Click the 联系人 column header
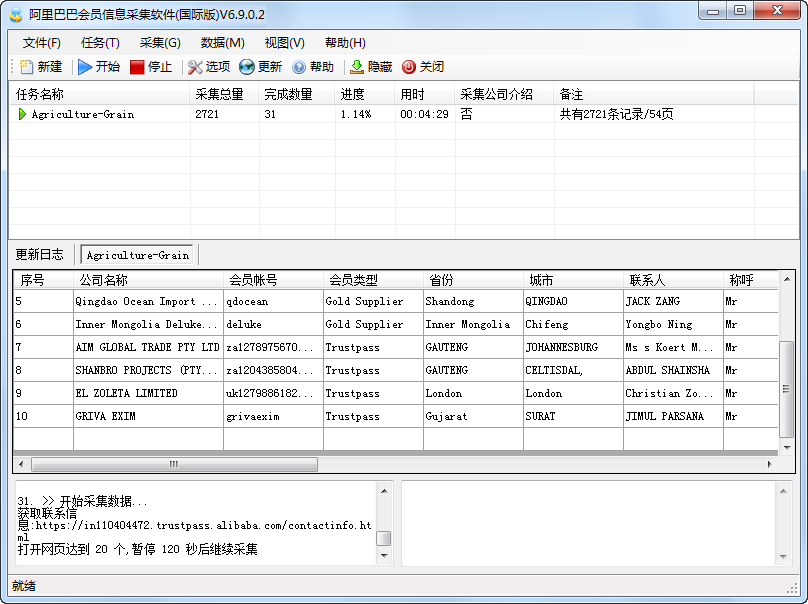808x604 pixels. [x=674, y=280]
